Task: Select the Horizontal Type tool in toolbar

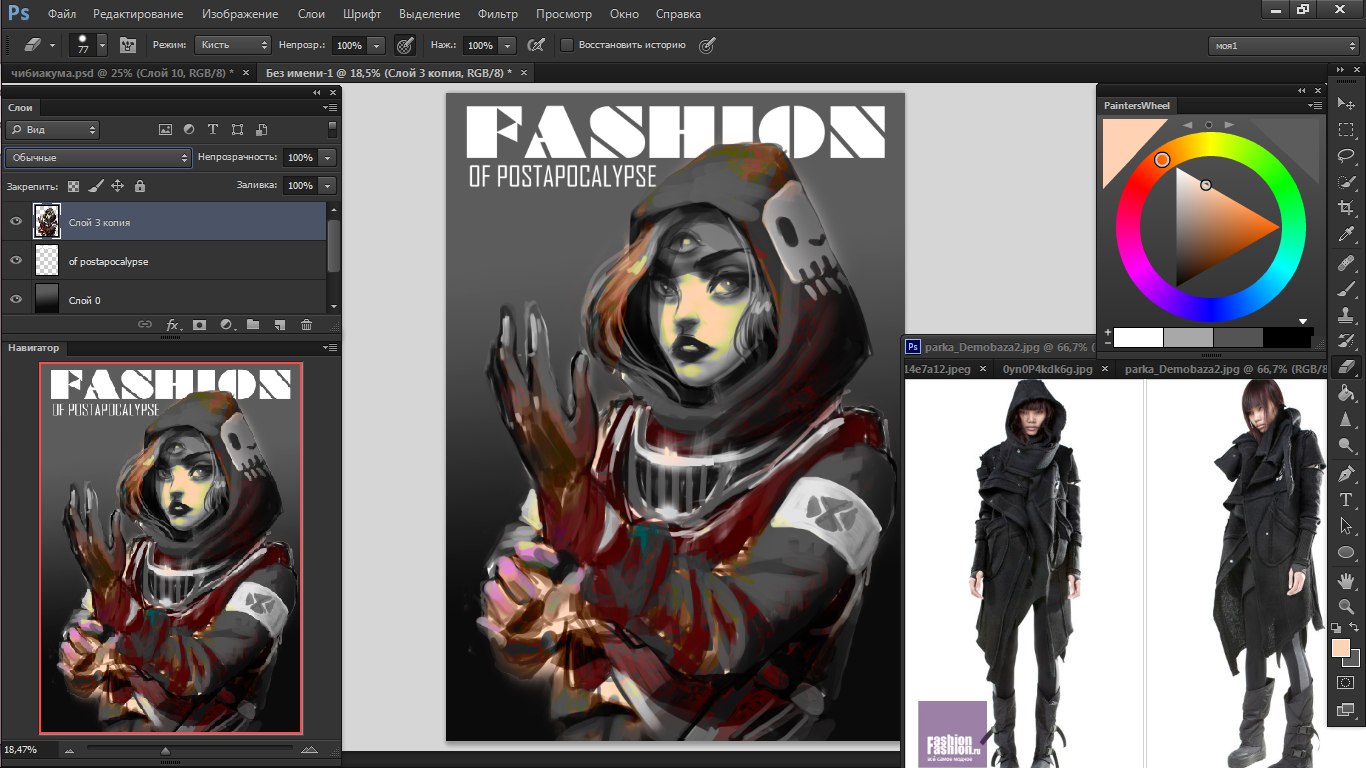Action: [x=1346, y=499]
